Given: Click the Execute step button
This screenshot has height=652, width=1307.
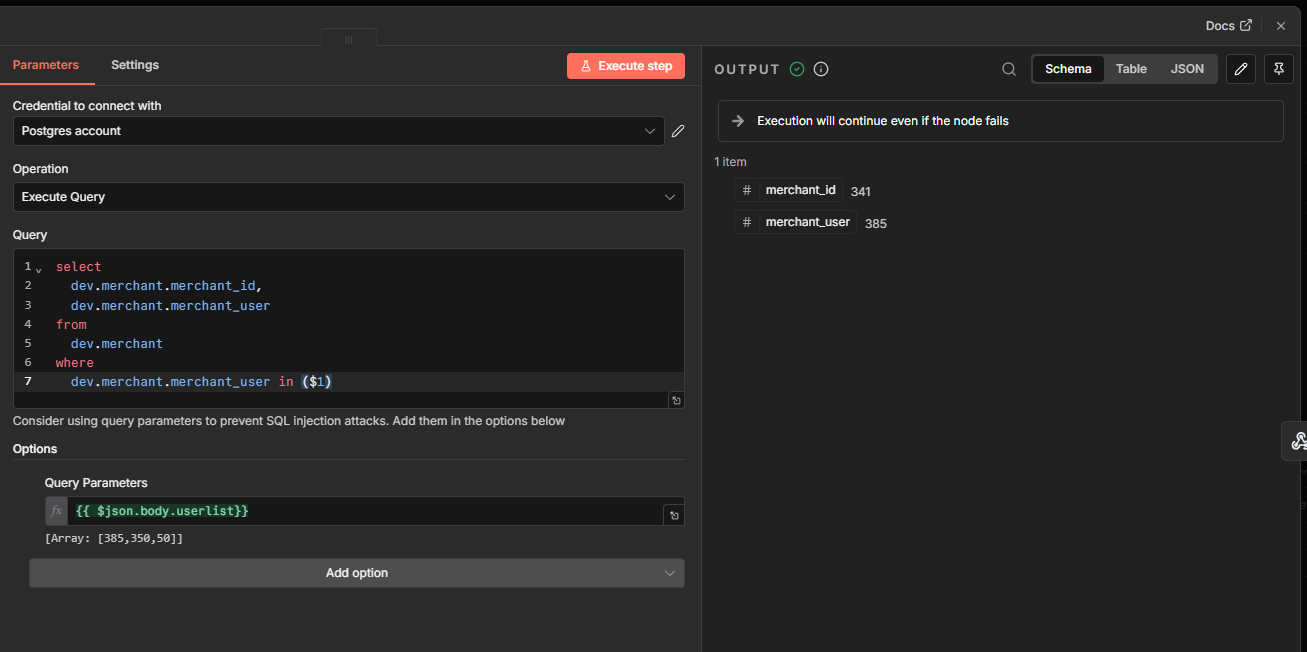Looking at the screenshot, I should 626,66.
